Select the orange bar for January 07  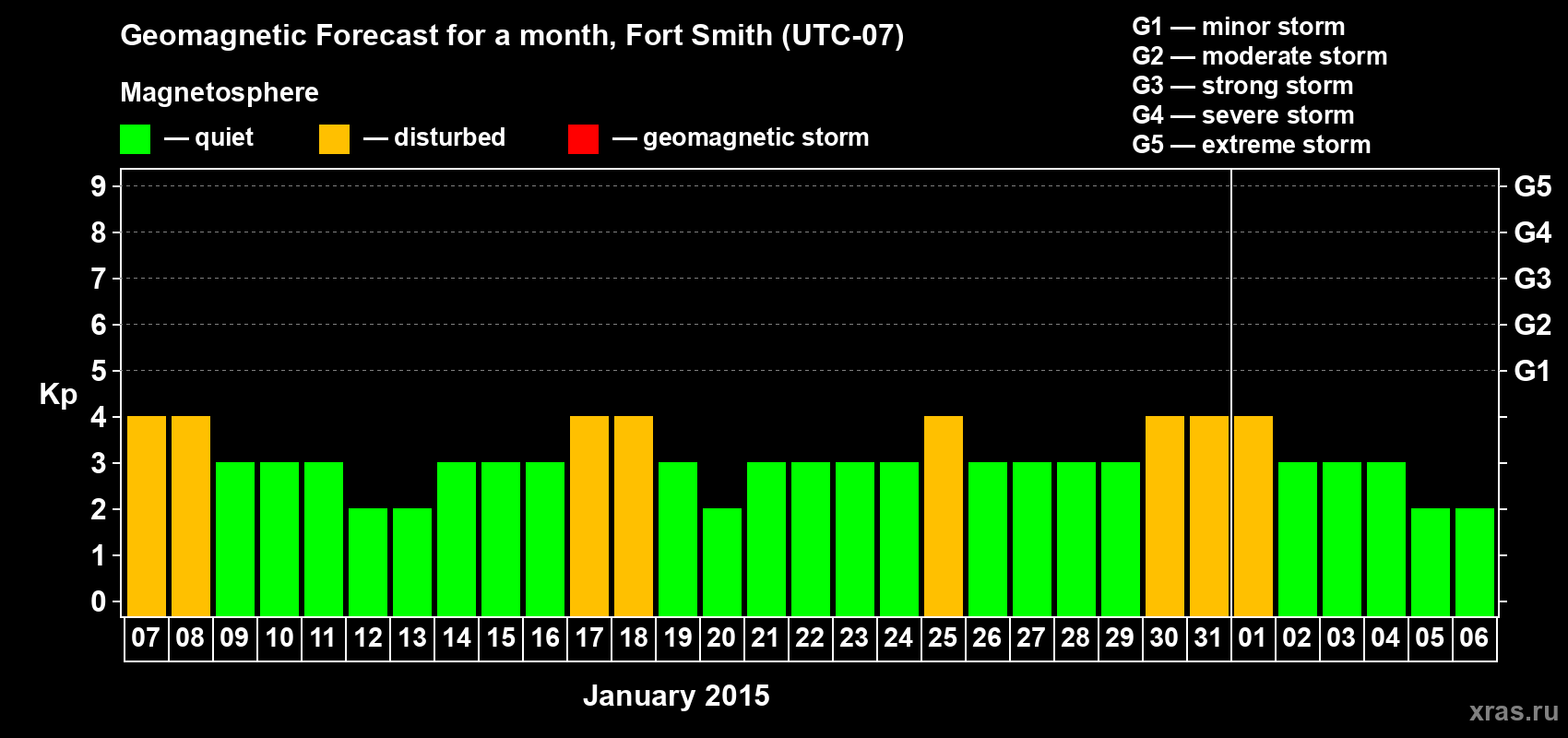(147, 516)
